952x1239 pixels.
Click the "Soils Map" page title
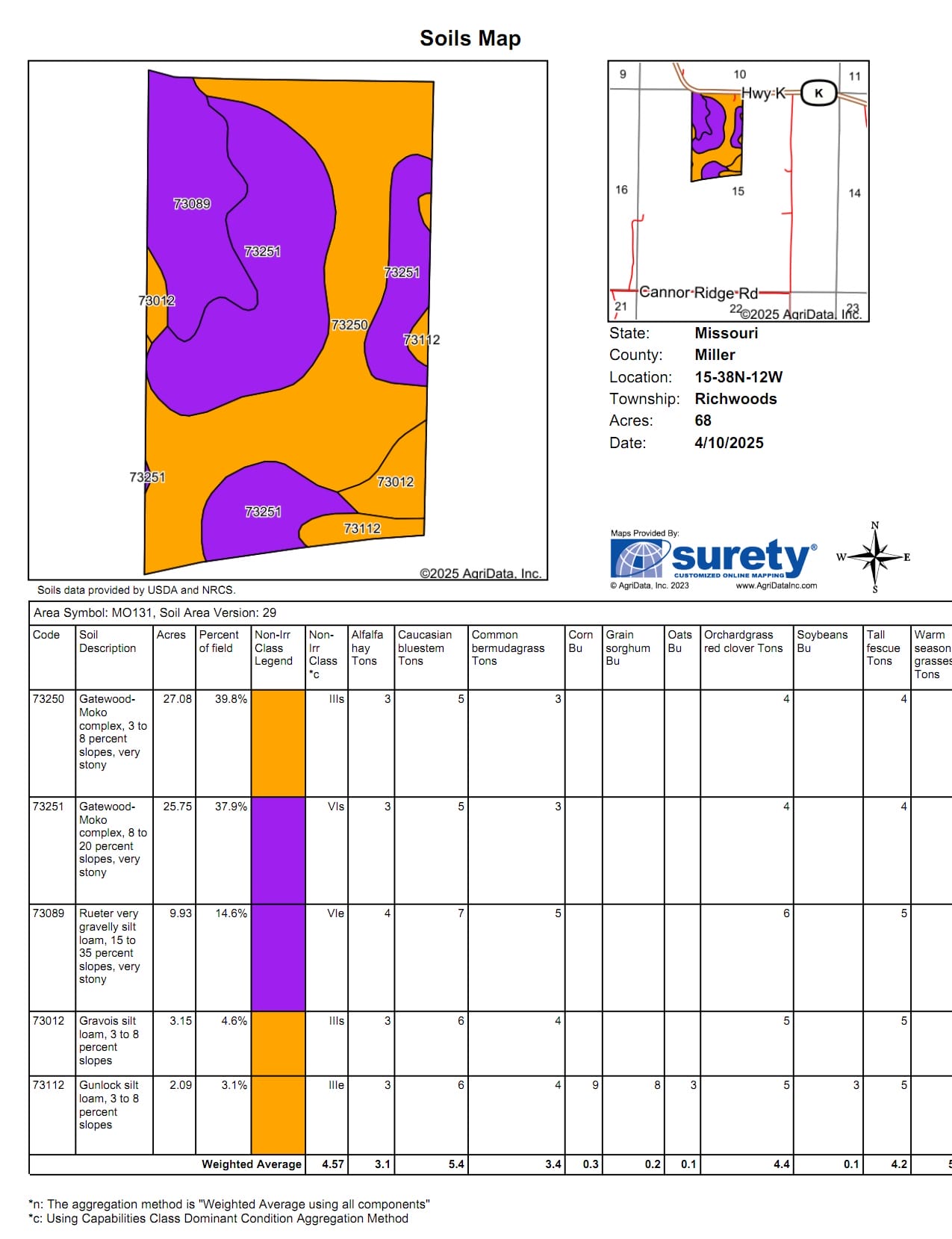pyautogui.click(x=470, y=38)
